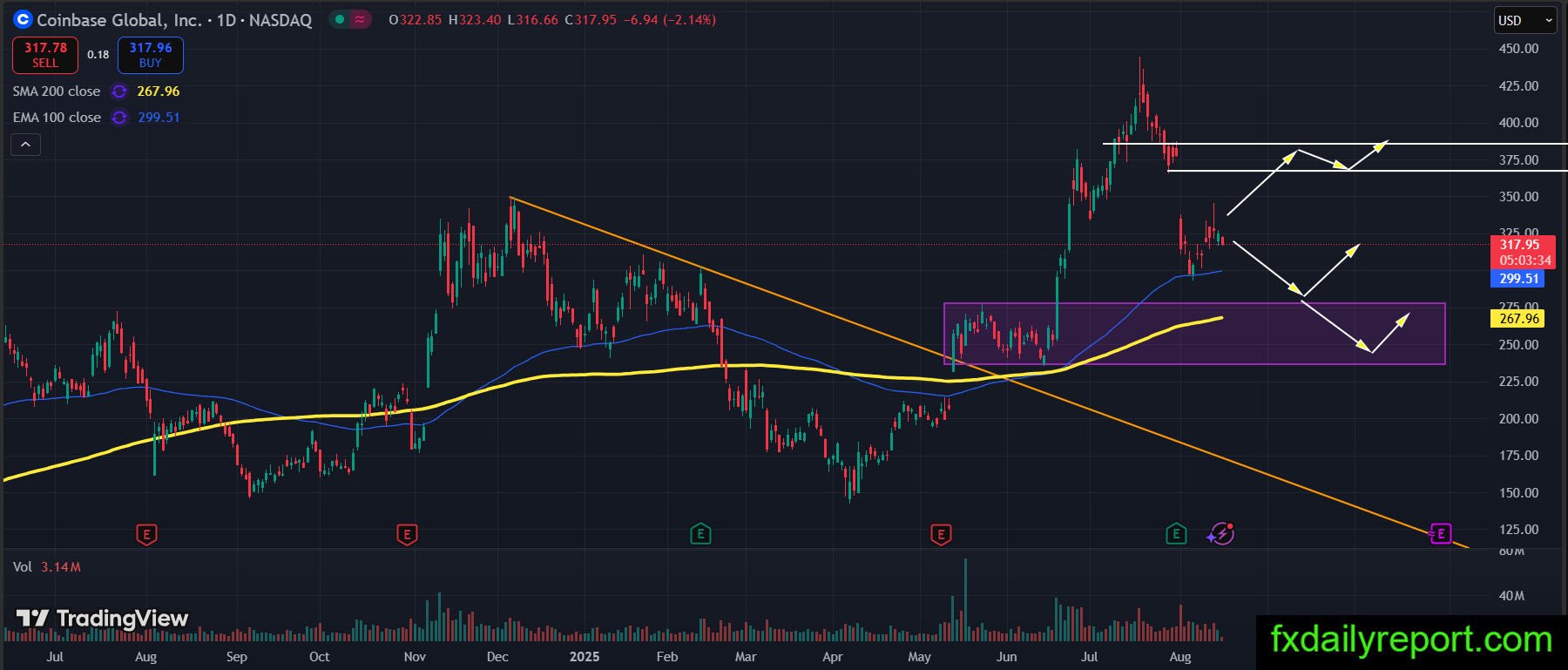Click the purple lightning event icon
Viewport: 1568px width, 670px height.
coord(1221,534)
